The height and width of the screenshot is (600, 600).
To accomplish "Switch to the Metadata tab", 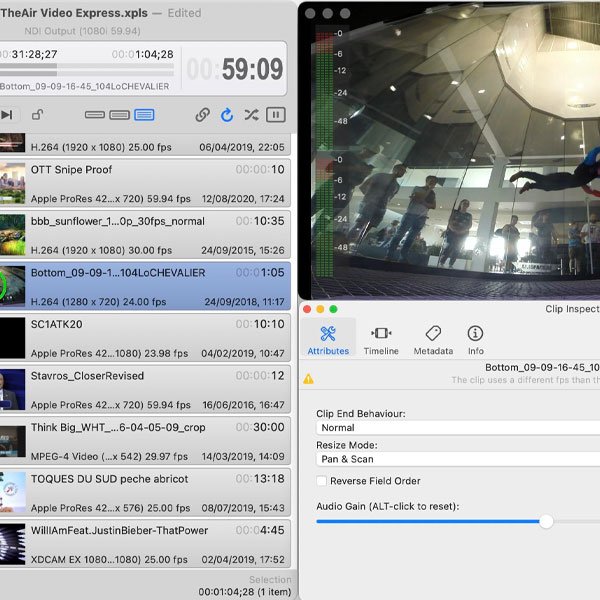I will pyautogui.click(x=433, y=340).
